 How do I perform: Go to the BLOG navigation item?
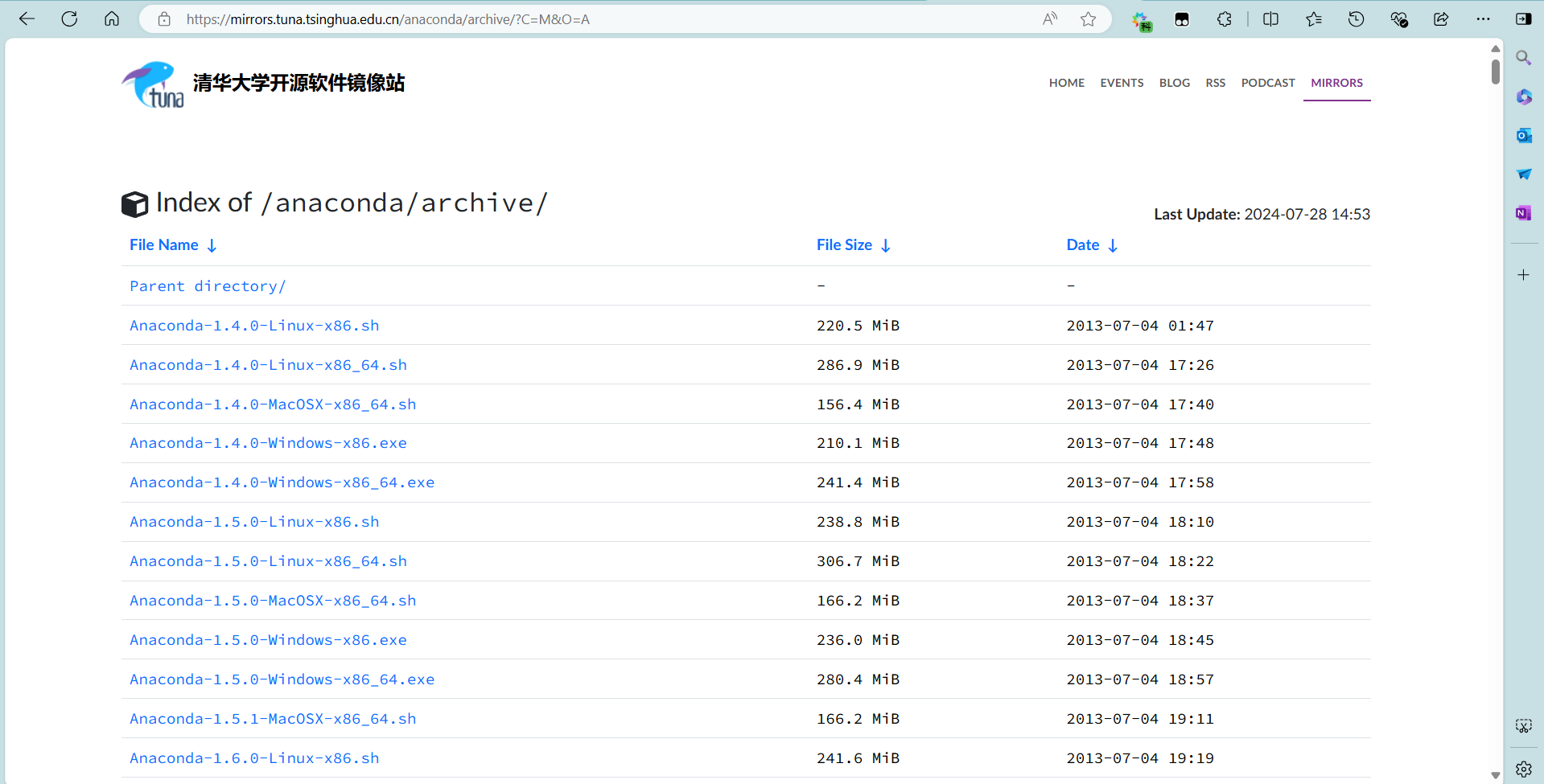pyautogui.click(x=1174, y=83)
